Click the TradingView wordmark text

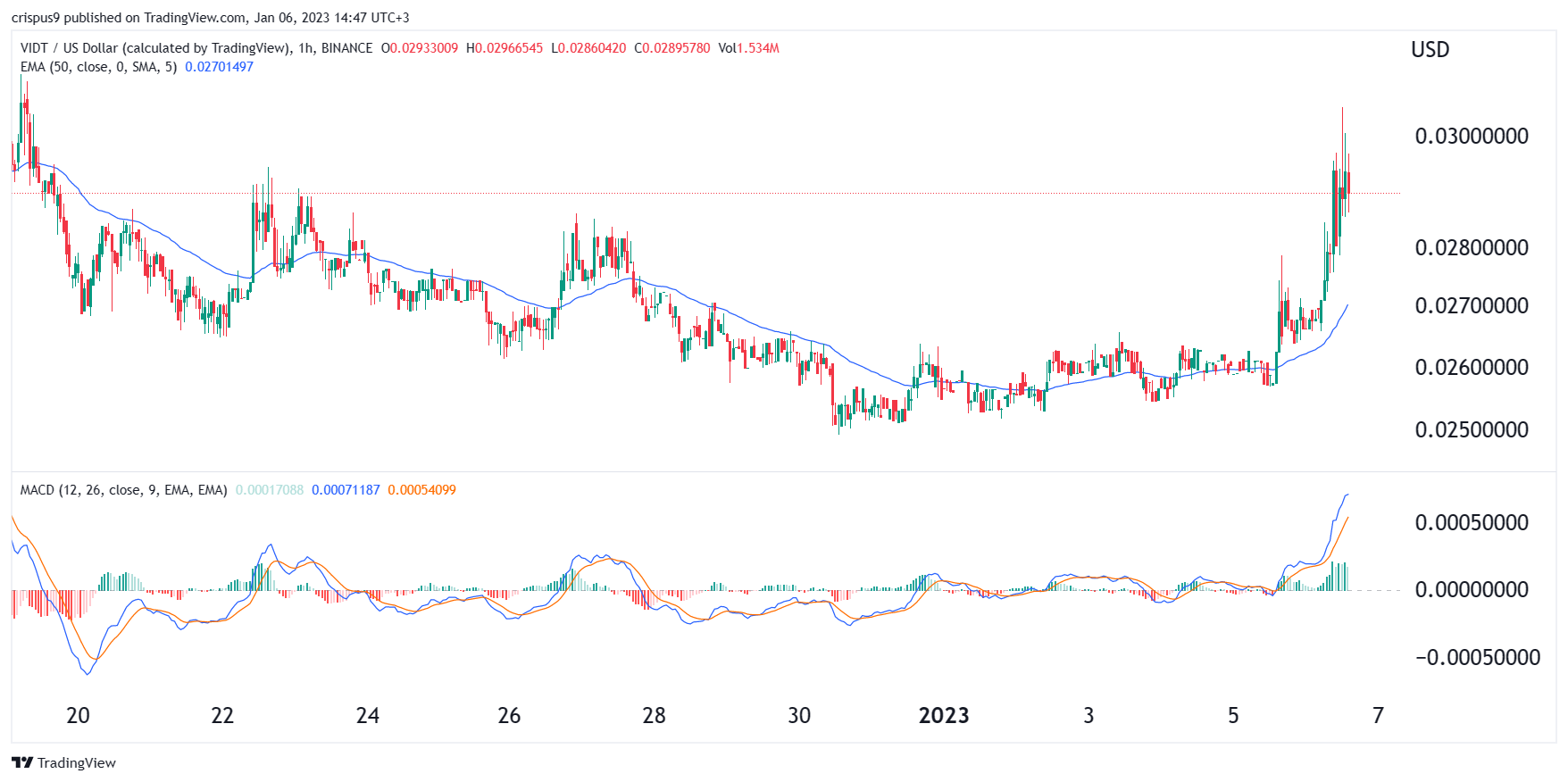tap(77, 762)
